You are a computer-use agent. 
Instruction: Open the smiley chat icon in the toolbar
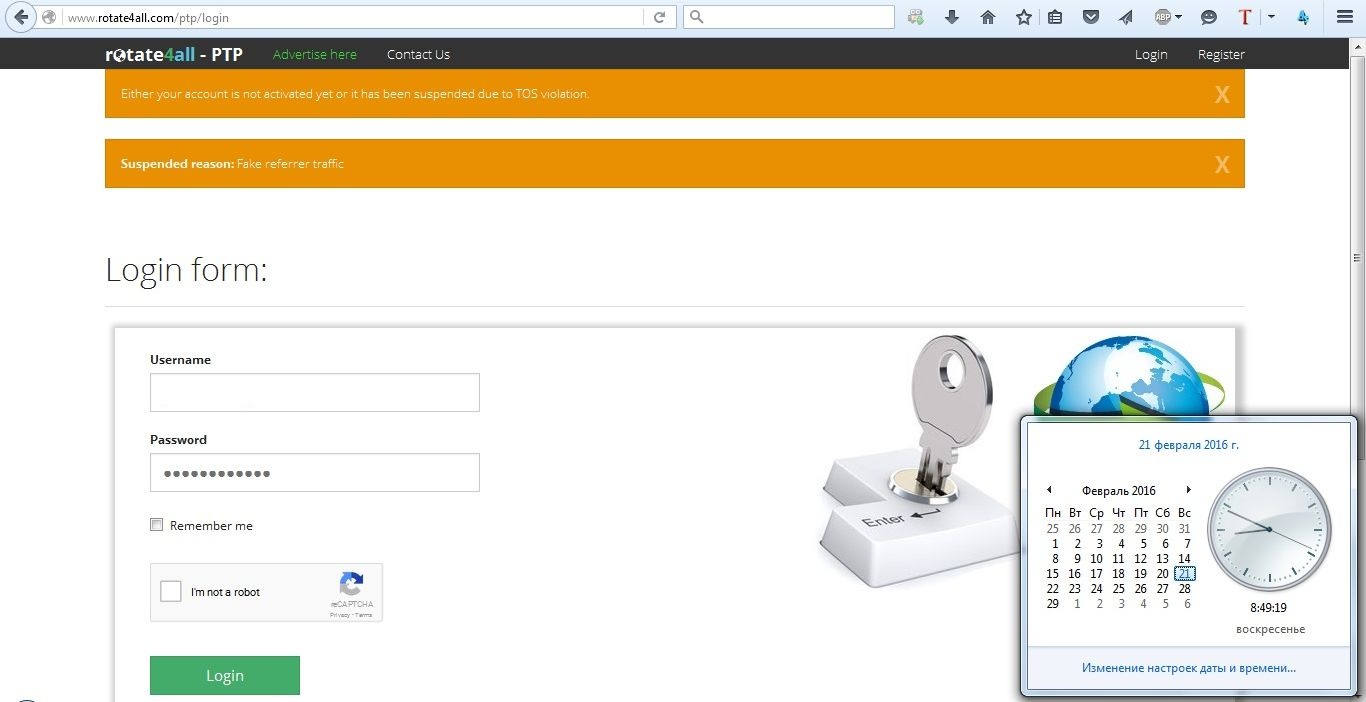1209,17
